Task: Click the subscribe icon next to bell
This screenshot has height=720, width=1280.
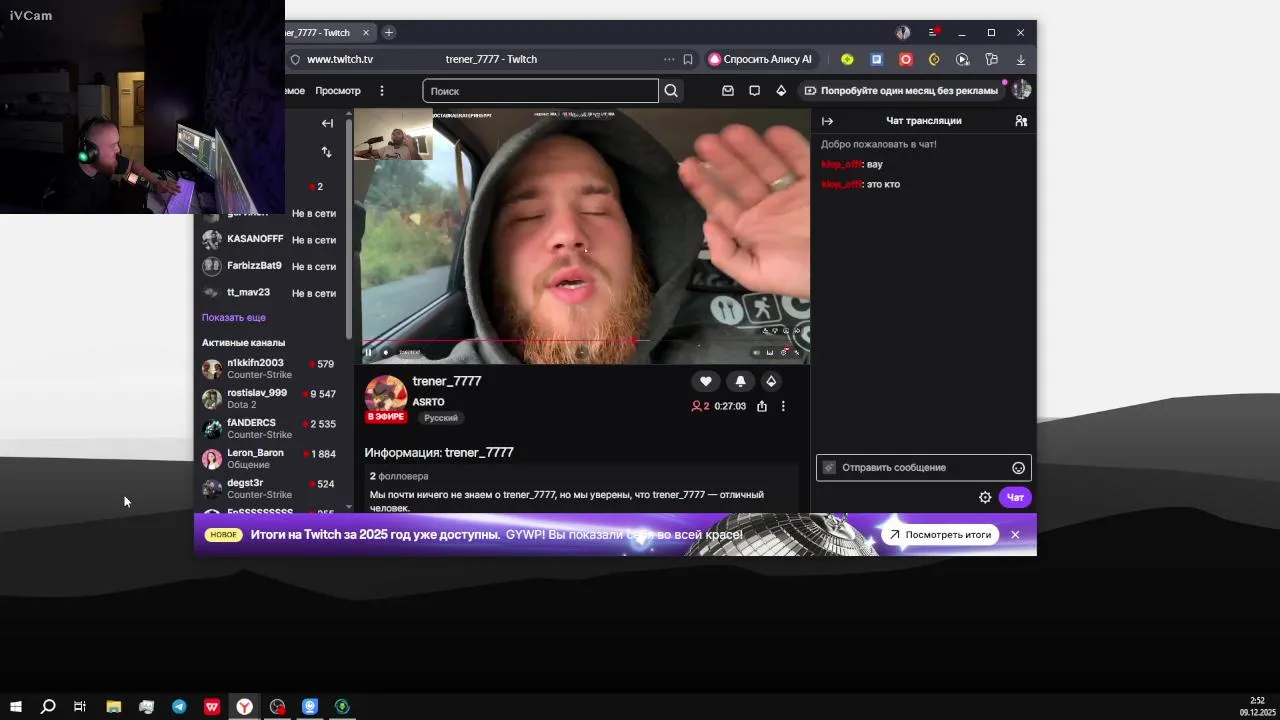Action: point(771,381)
